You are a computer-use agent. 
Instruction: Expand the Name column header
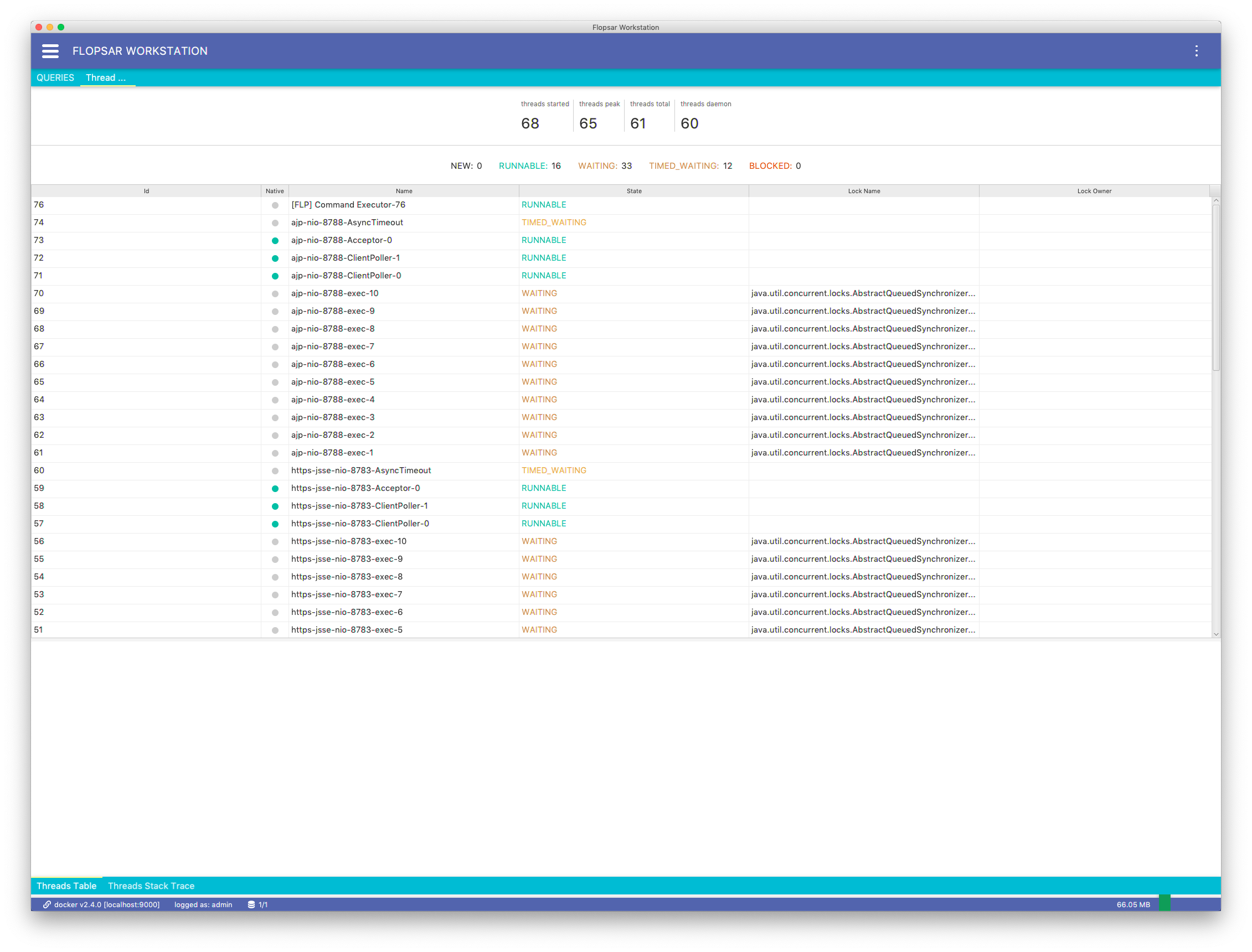[516, 190]
